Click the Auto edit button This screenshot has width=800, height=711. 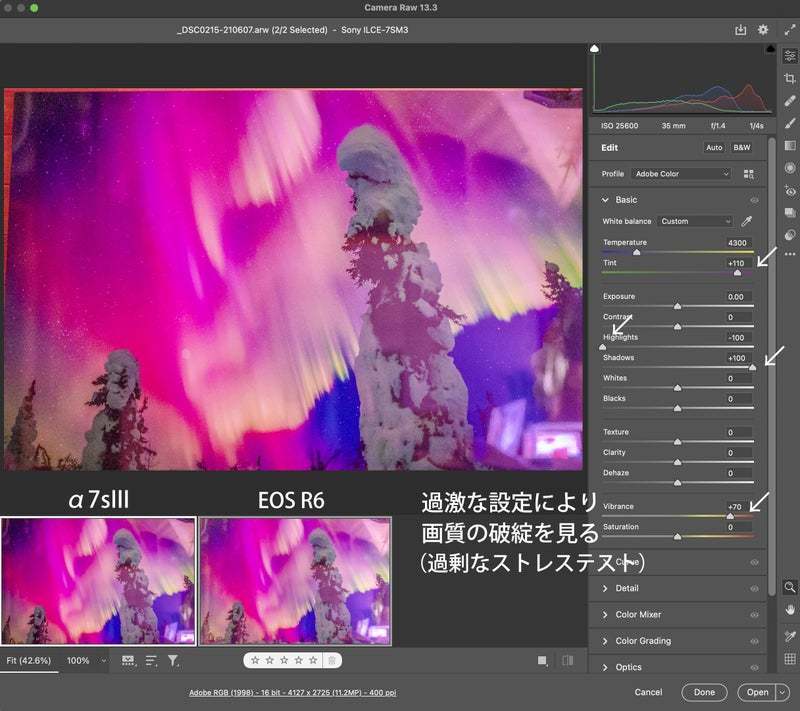(714, 148)
